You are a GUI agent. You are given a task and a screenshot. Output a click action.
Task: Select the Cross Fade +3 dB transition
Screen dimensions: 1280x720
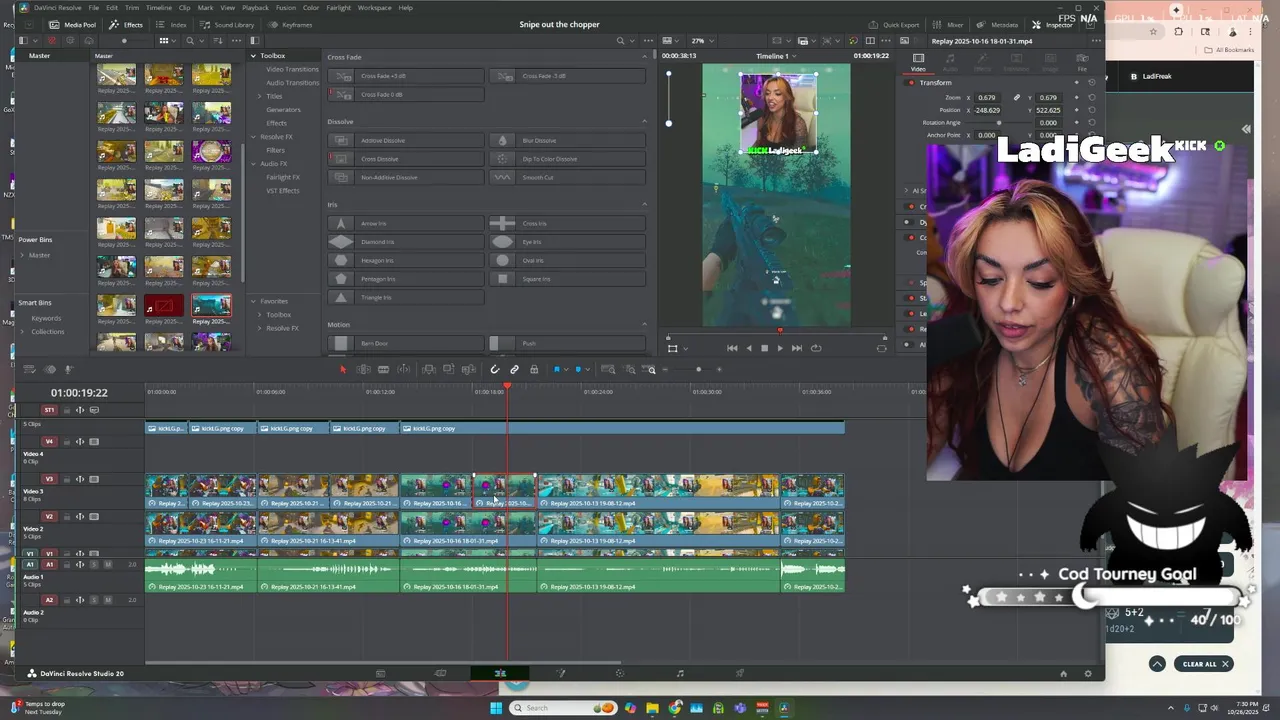[406, 76]
